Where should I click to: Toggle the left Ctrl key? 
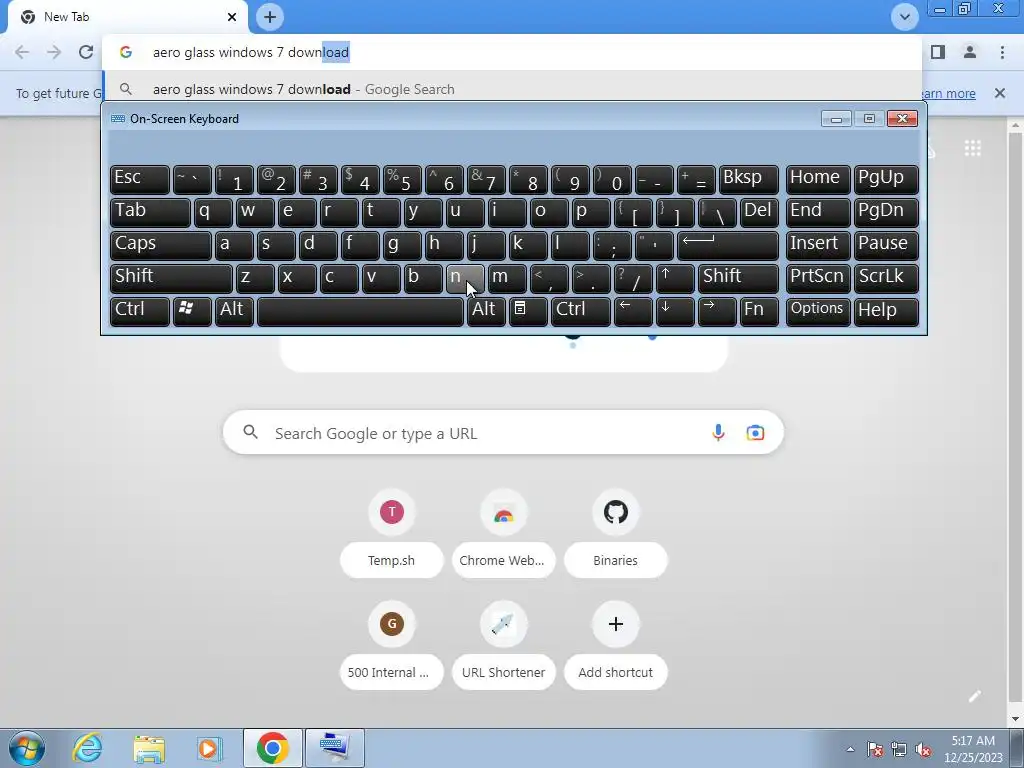[140, 311]
